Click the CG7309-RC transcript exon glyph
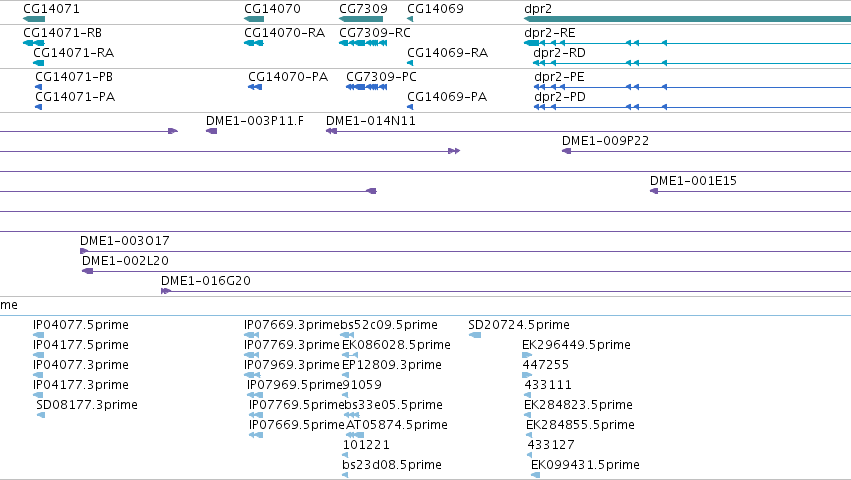 click(363, 43)
